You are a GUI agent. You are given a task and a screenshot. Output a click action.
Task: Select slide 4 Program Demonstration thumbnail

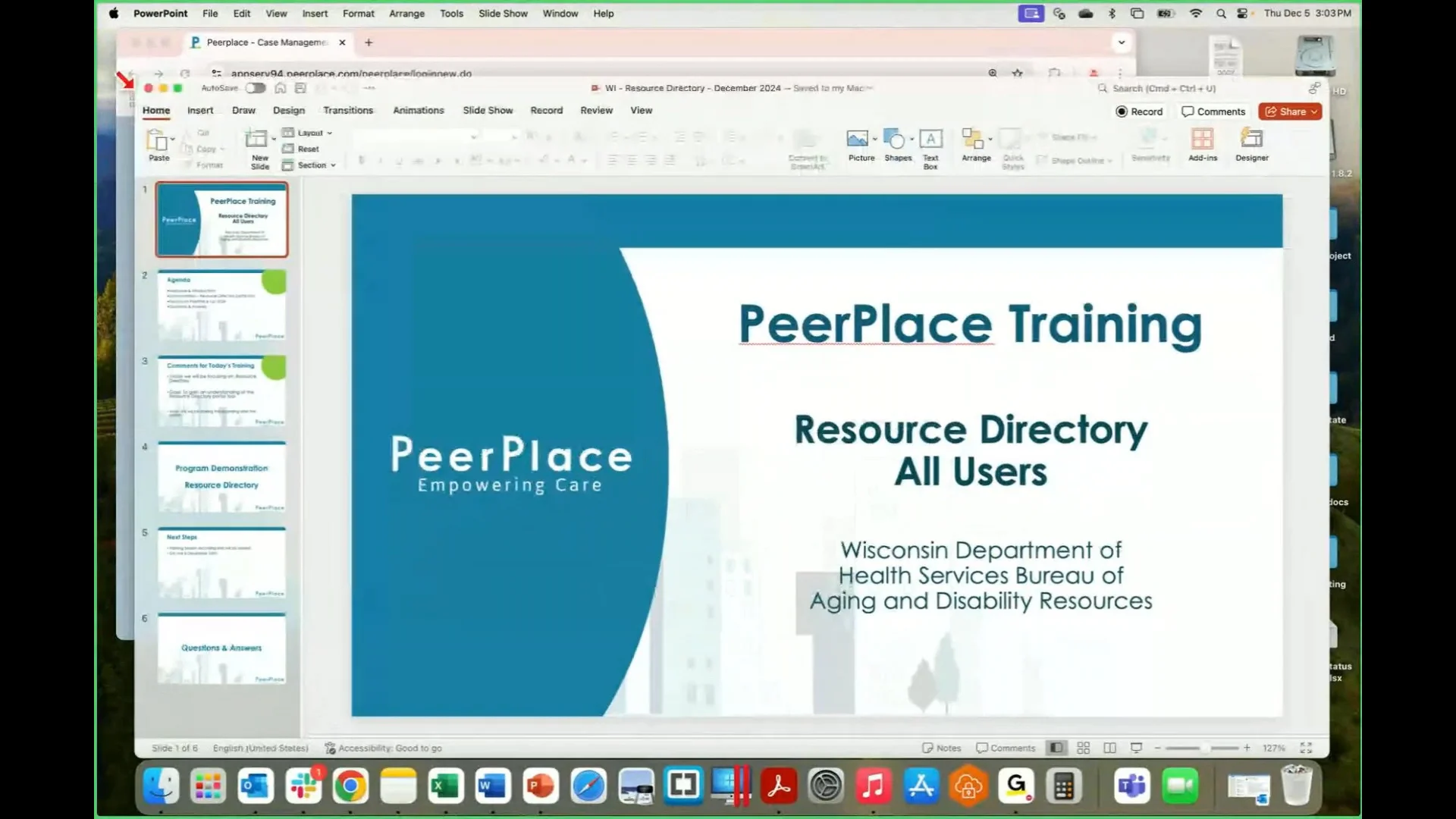click(221, 476)
